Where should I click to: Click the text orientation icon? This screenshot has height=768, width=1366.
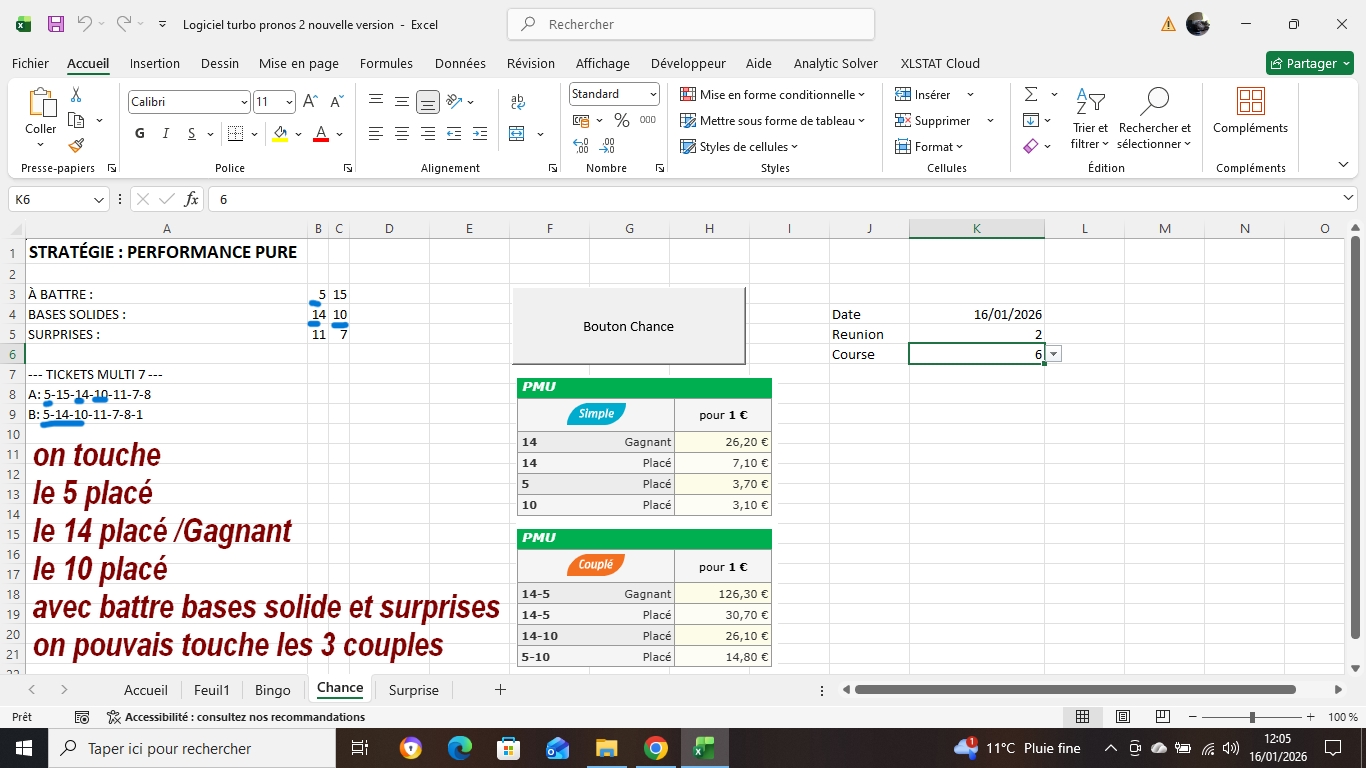pos(454,102)
